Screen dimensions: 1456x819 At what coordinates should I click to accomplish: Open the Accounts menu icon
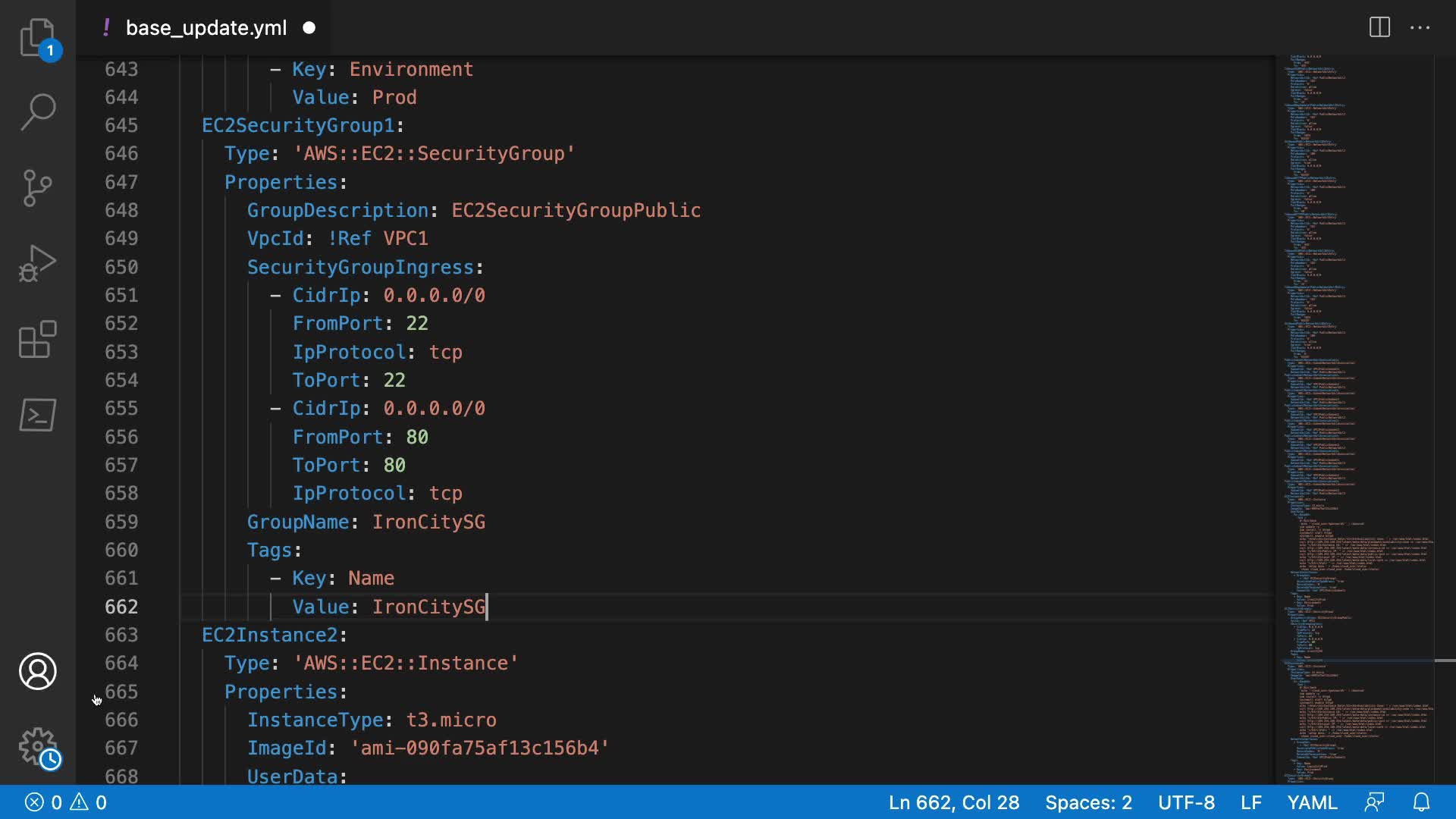coord(37,671)
